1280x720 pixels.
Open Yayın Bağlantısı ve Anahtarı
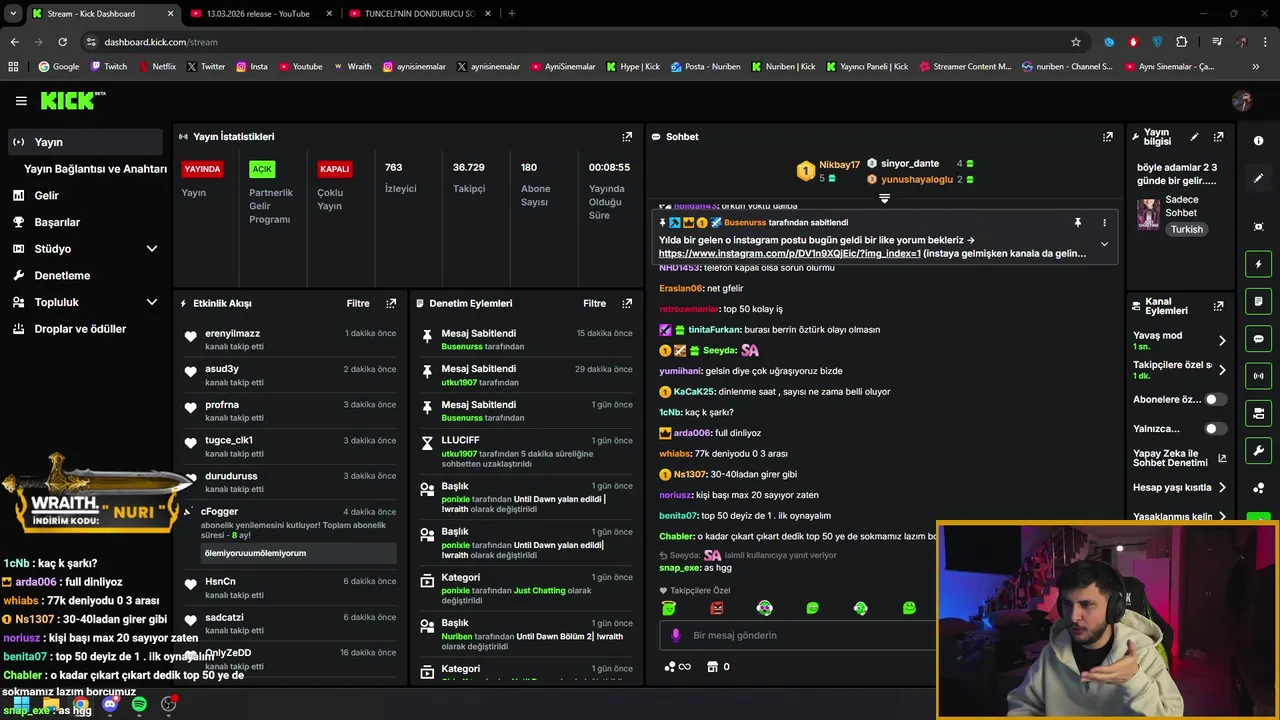point(95,169)
